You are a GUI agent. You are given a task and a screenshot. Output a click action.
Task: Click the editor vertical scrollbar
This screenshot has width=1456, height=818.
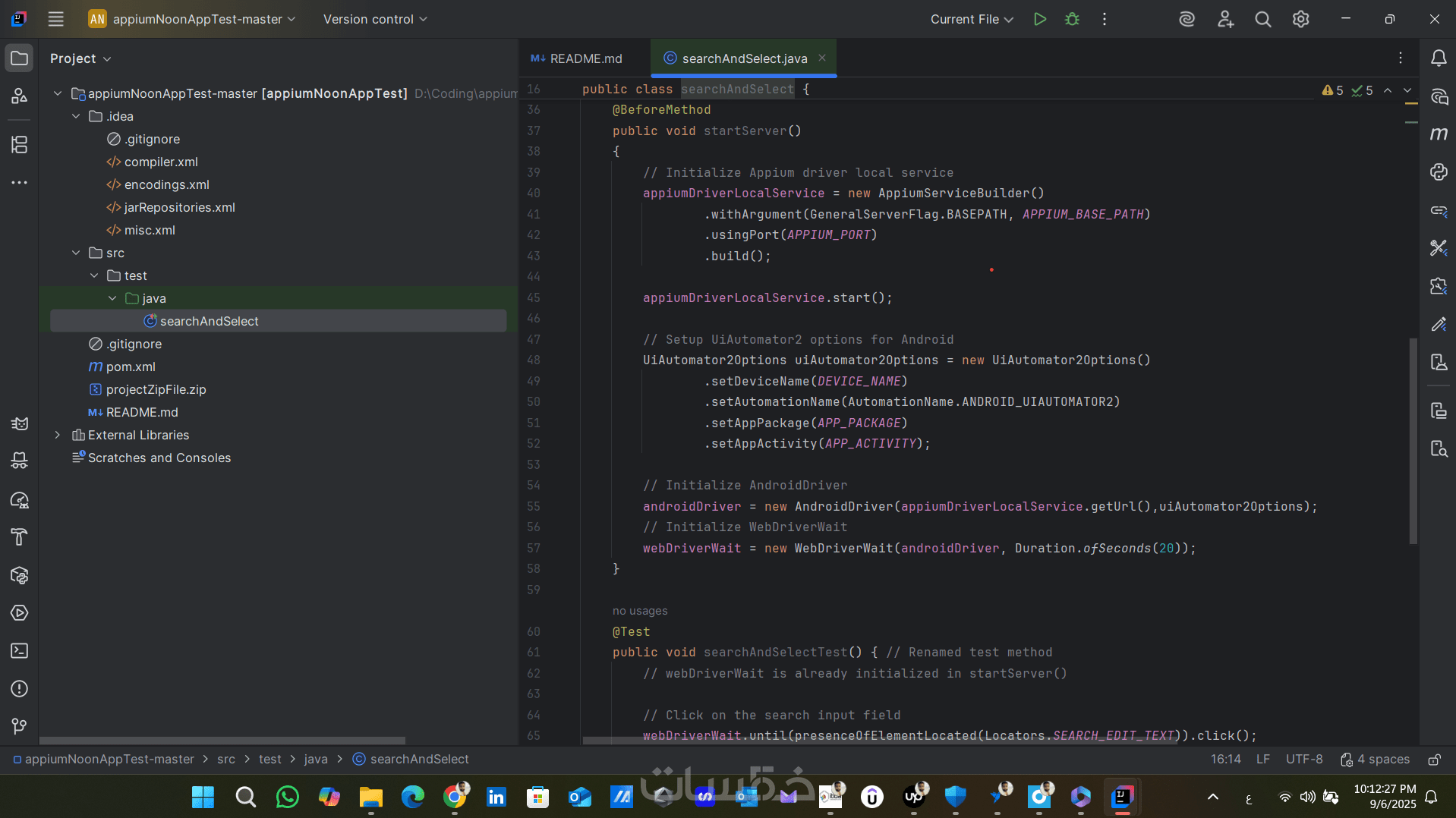pyautogui.click(x=1413, y=440)
